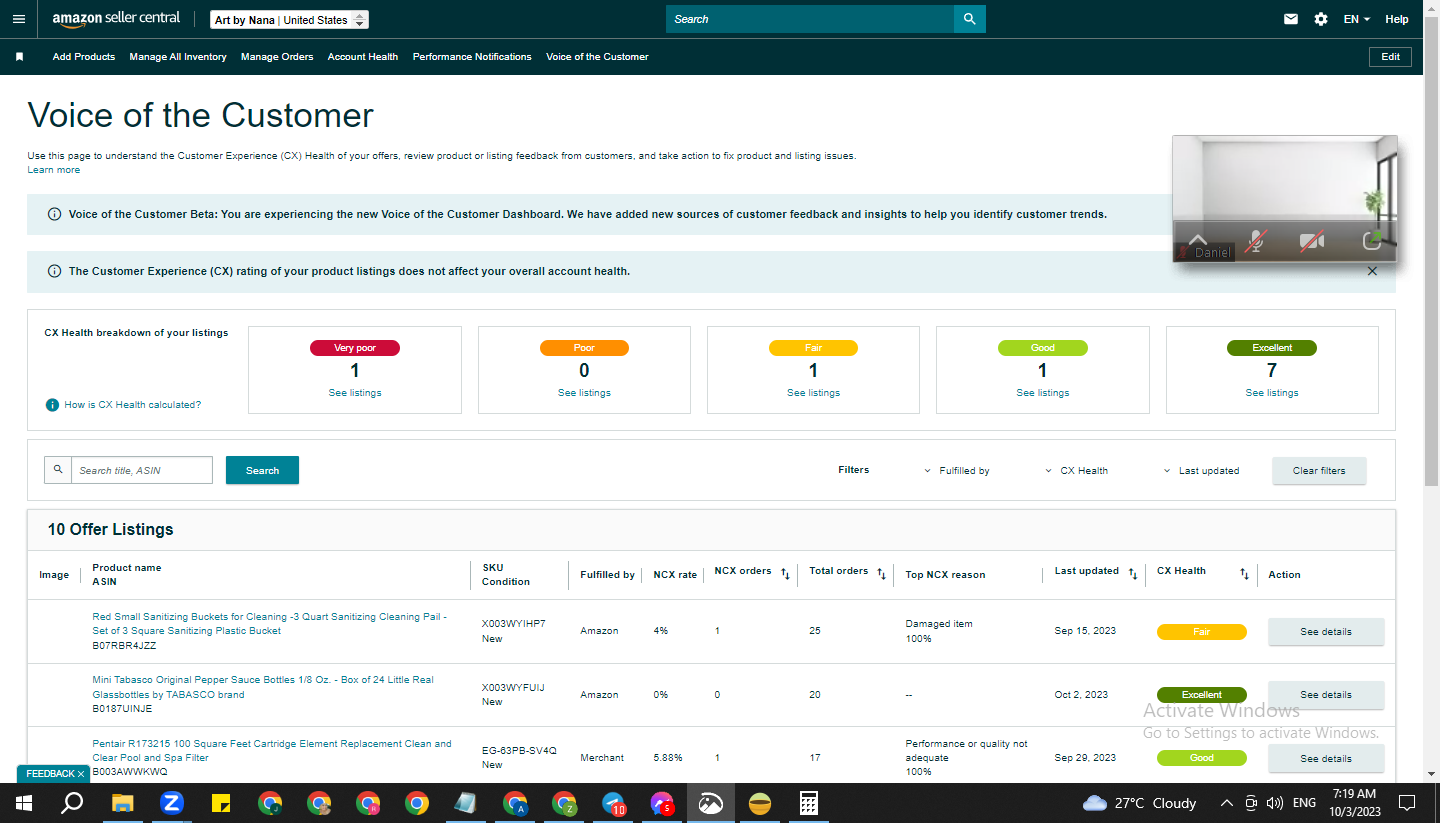Open the messages envelope icon
Viewport: 1440px width, 823px height.
(x=1291, y=19)
